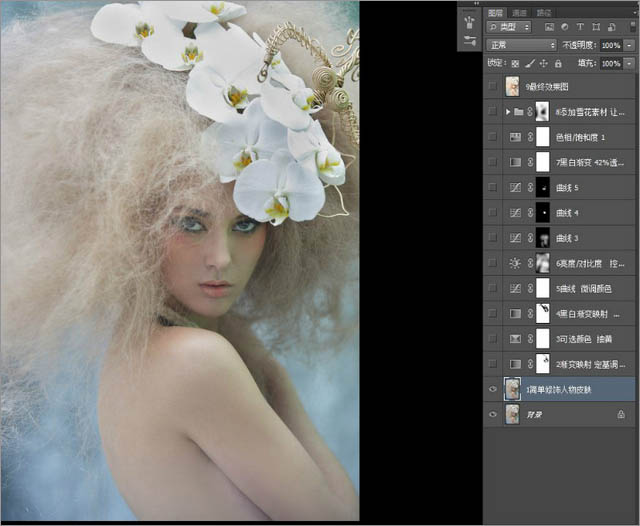640x526 pixels.
Task: Click the lock position icon
Action: point(541,62)
